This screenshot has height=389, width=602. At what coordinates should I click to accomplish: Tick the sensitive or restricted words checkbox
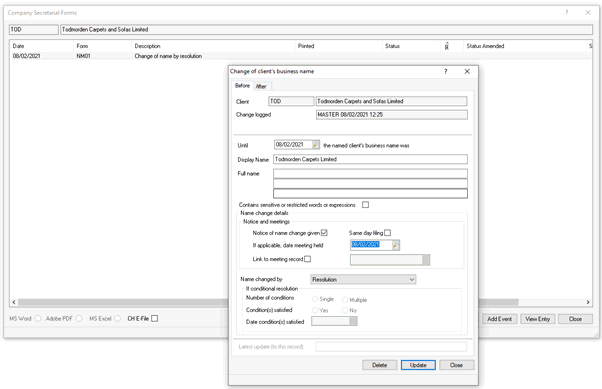click(x=366, y=205)
